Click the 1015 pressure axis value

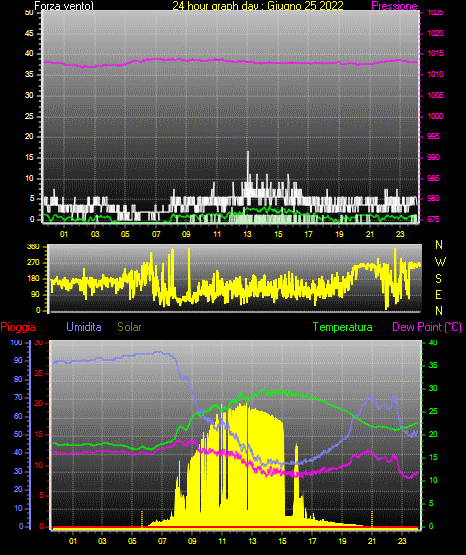tap(435, 53)
